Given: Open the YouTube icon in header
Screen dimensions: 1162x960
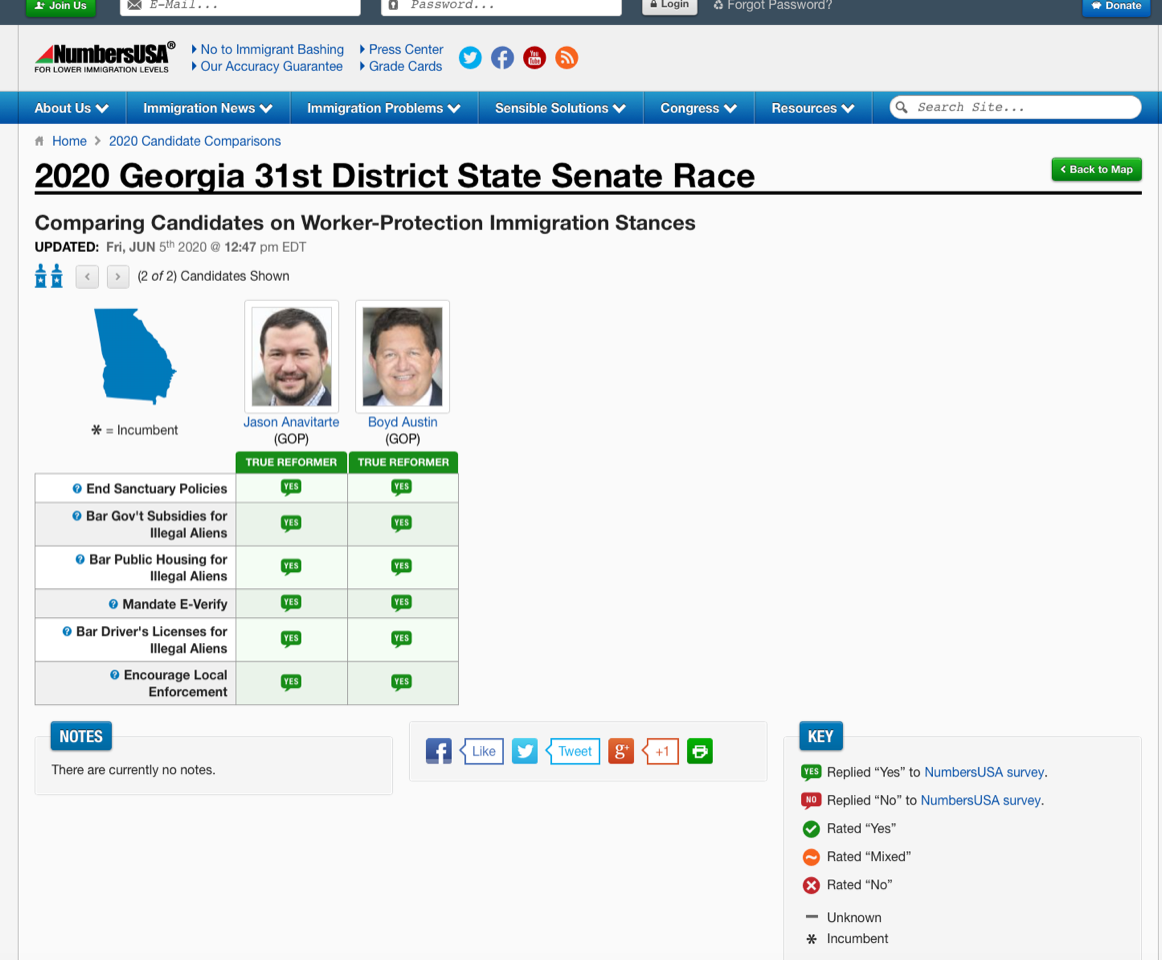Looking at the screenshot, I should click(534, 58).
